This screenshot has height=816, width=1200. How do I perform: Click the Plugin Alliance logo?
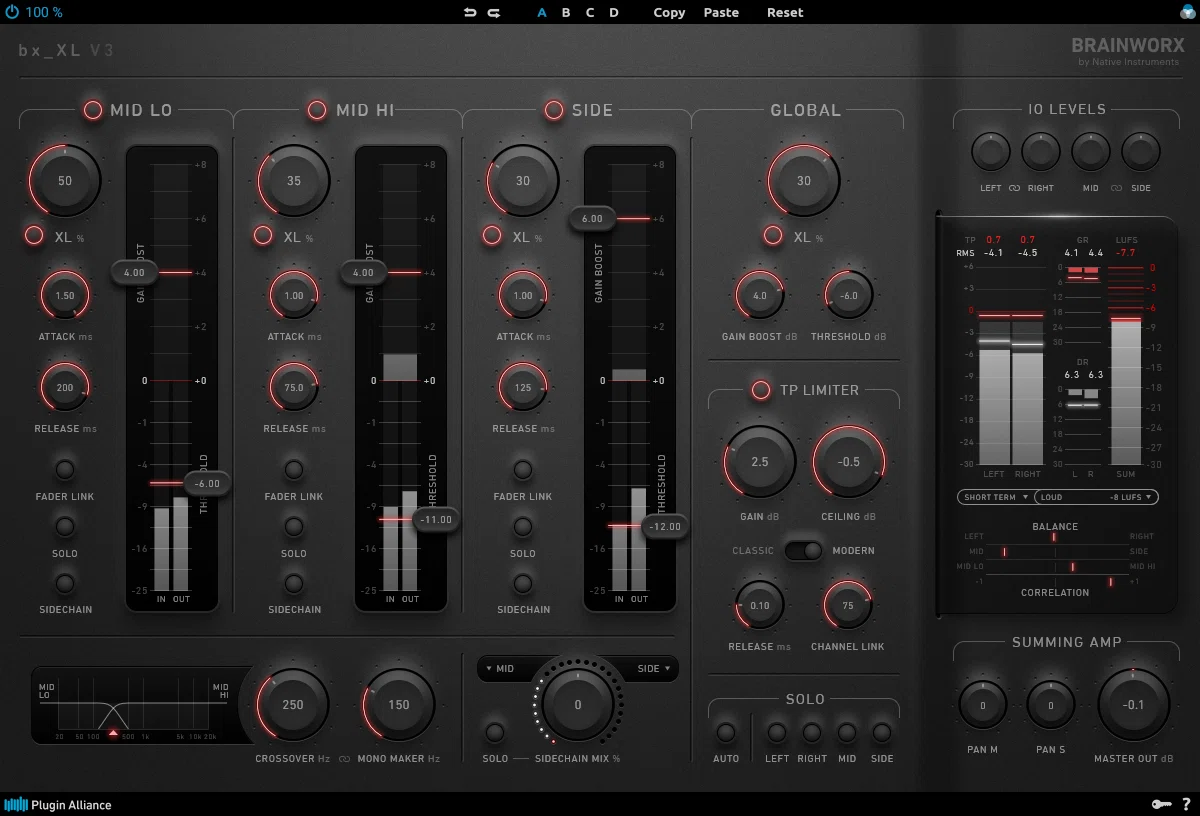coord(58,804)
